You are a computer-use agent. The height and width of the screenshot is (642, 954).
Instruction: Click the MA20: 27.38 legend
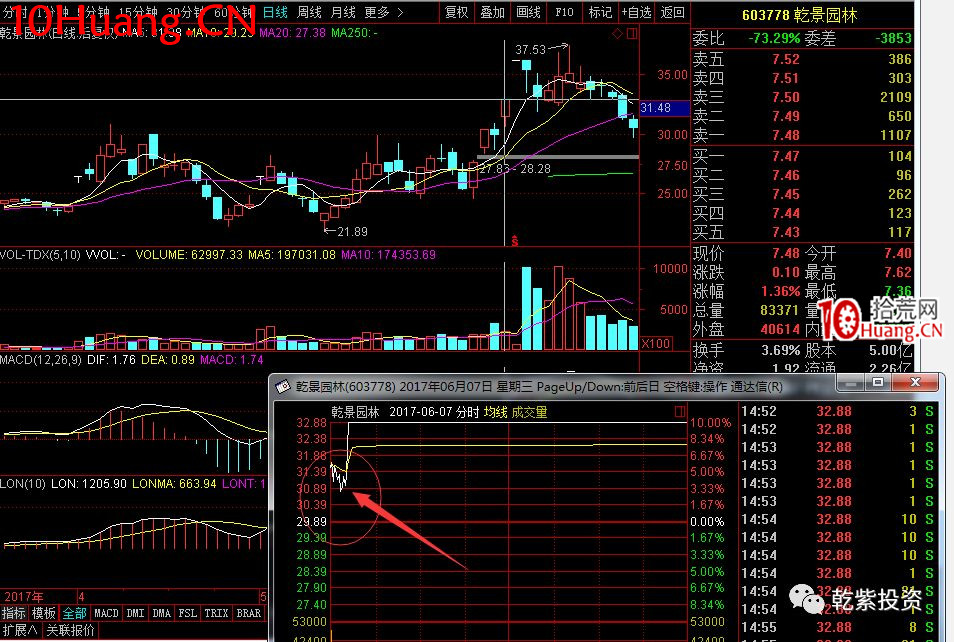pyautogui.click(x=292, y=32)
